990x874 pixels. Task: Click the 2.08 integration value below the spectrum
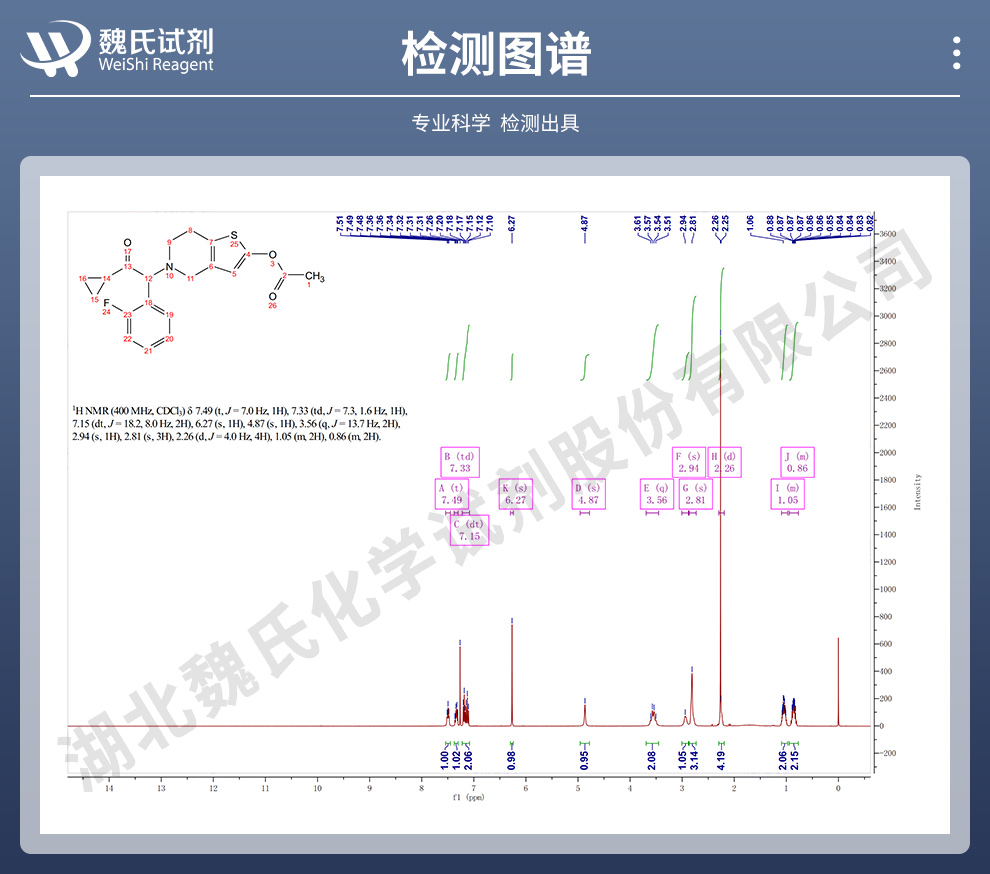pyautogui.click(x=652, y=760)
